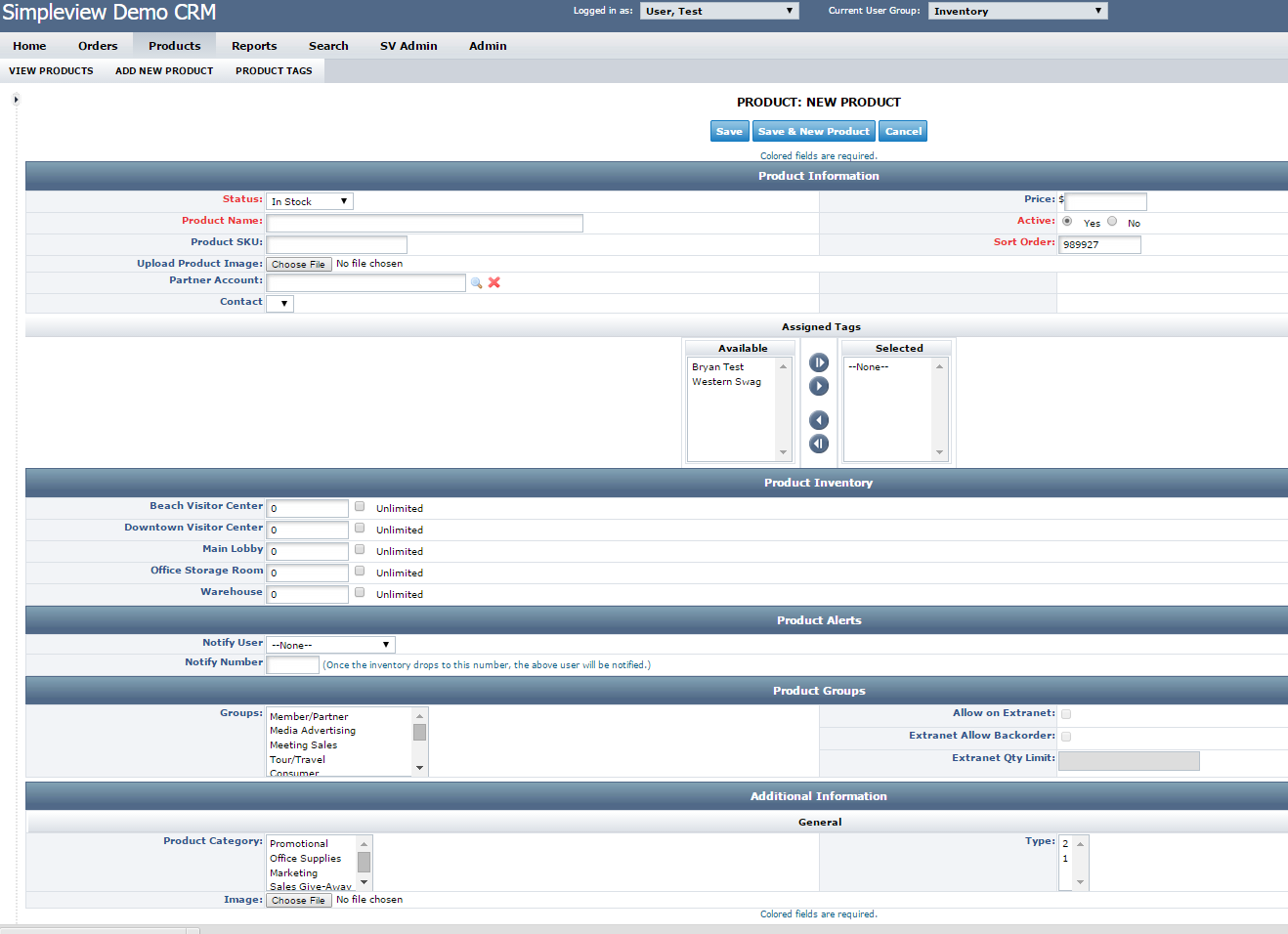Expand the left sidebar panel arrow

coord(16,100)
